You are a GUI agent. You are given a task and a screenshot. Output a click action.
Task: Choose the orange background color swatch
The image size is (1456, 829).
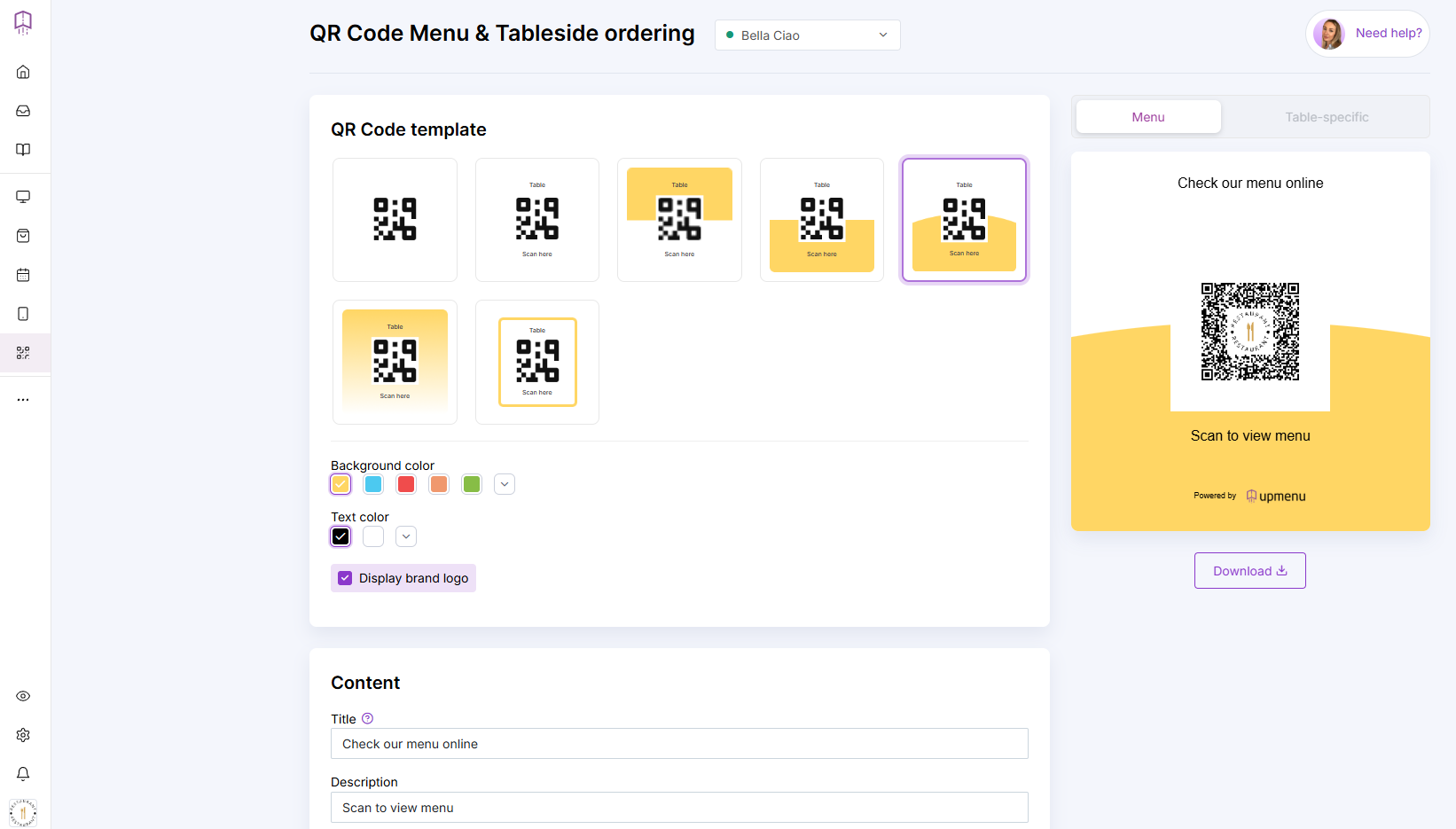point(439,484)
